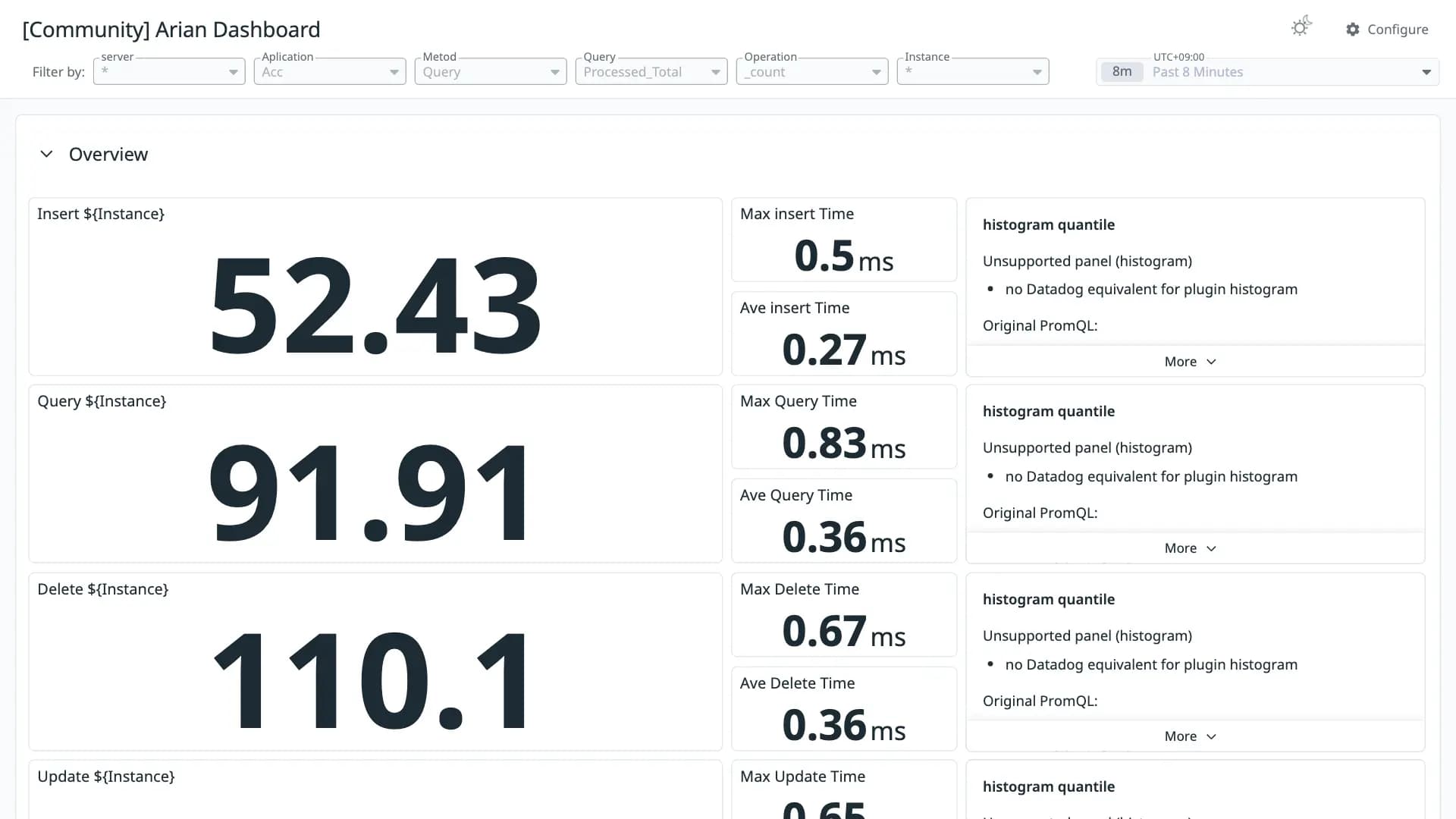Click the UTC+09:00 timezone label
This screenshot has height=819, width=1456.
pyautogui.click(x=1178, y=57)
